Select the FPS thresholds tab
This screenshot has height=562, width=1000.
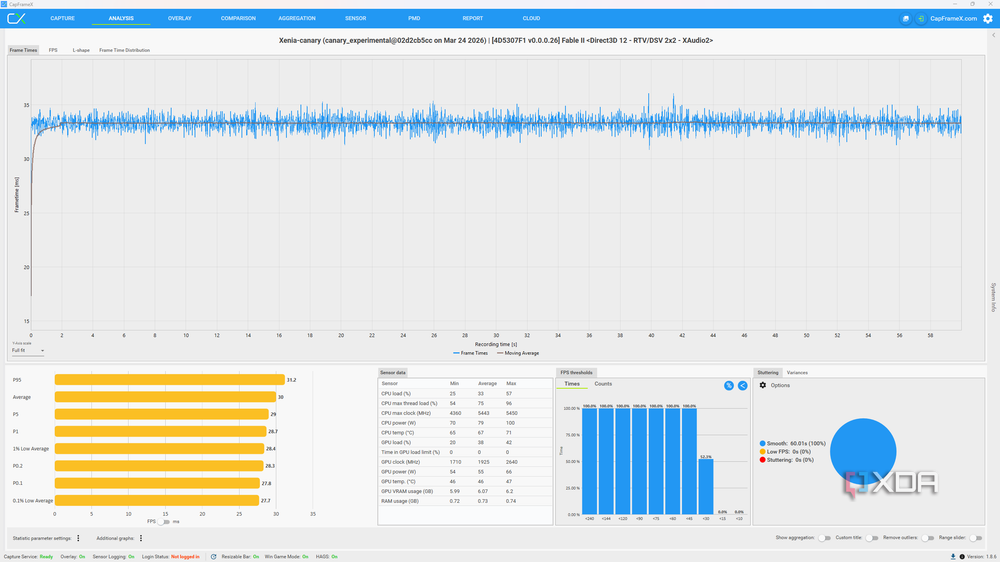point(577,373)
